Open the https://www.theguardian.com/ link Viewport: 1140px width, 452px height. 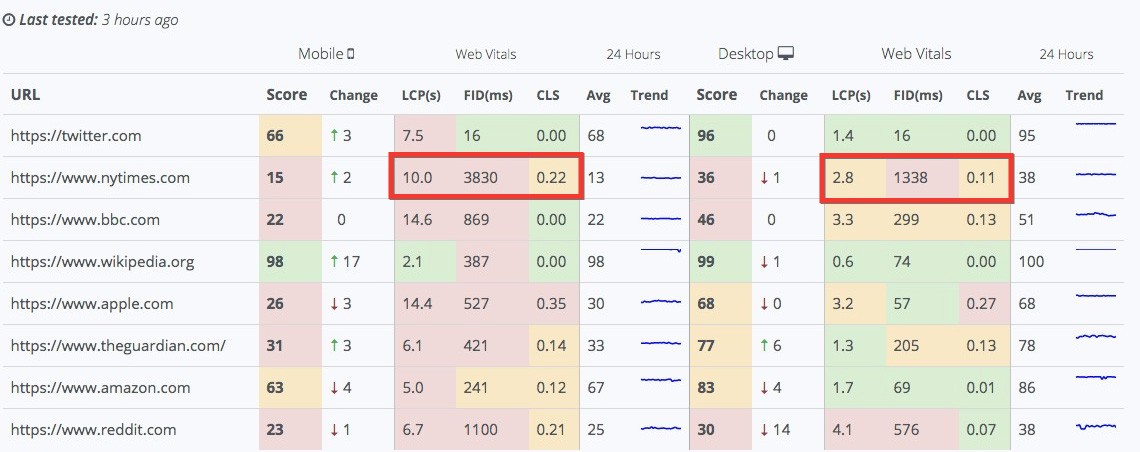click(119, 346)
